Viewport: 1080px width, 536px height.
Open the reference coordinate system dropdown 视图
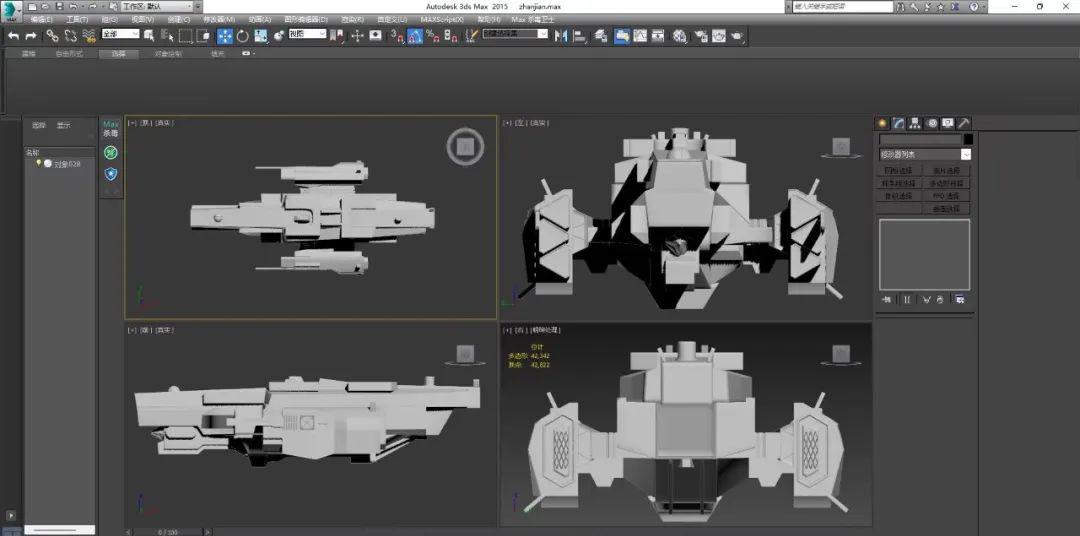[x=307, y=34]
